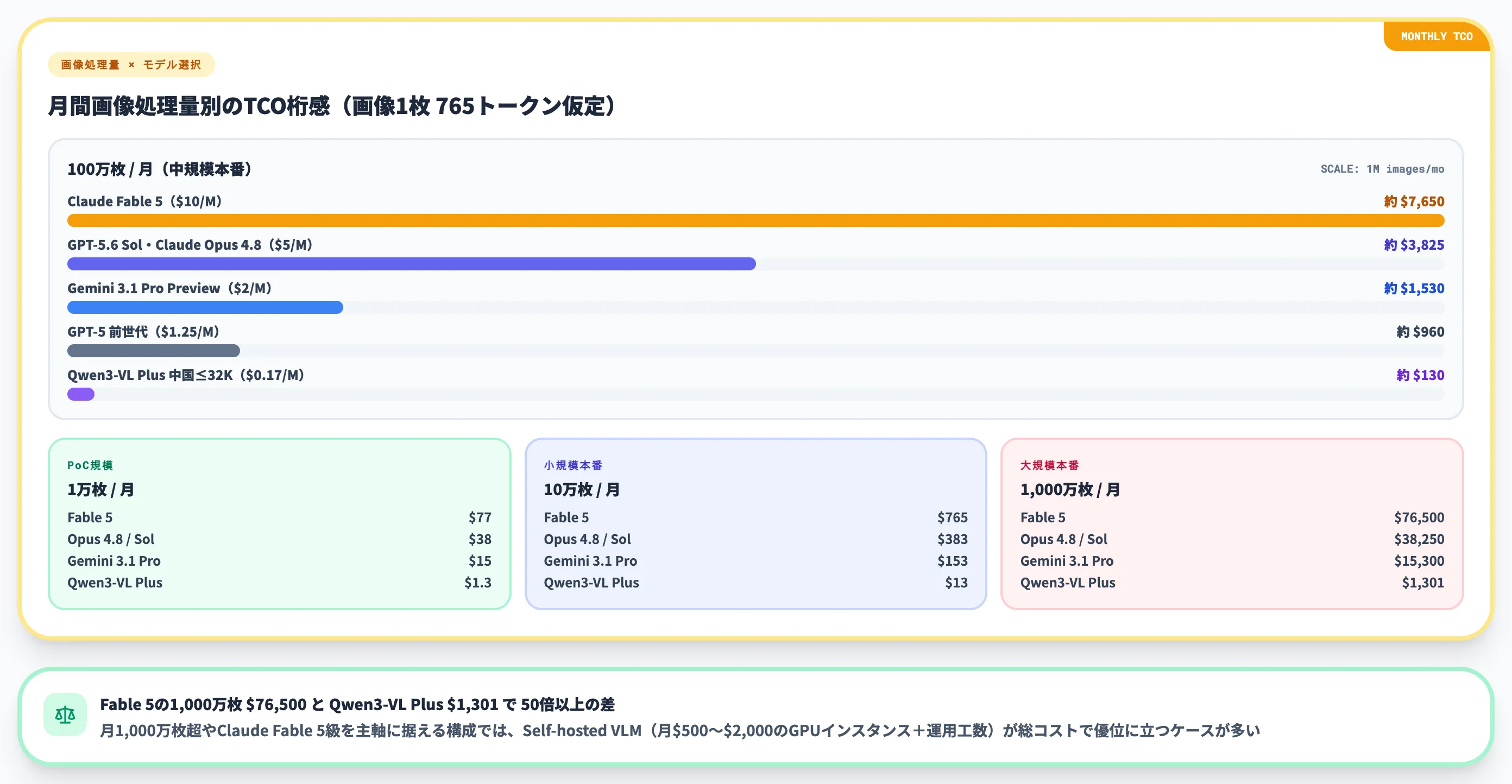This screenshot has height=784, width=1512.
Task: Click the Opus 4.8 / Sol $38 row
Action: 279,539
